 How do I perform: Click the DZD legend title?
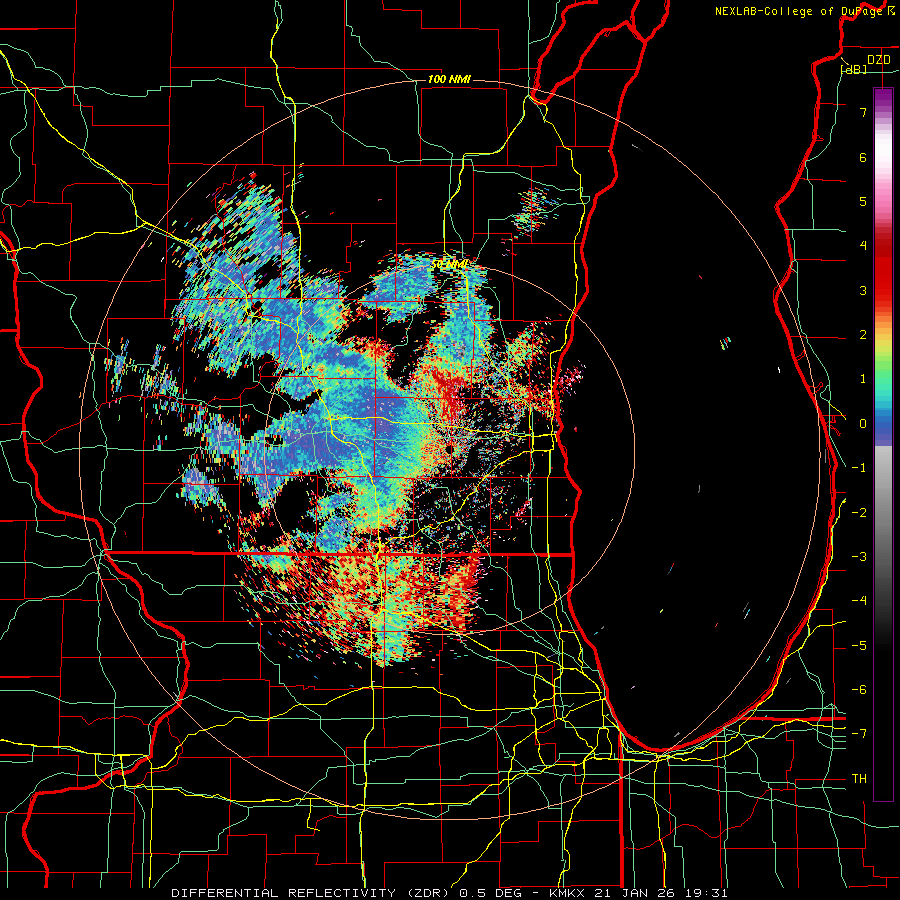point(879,60)
